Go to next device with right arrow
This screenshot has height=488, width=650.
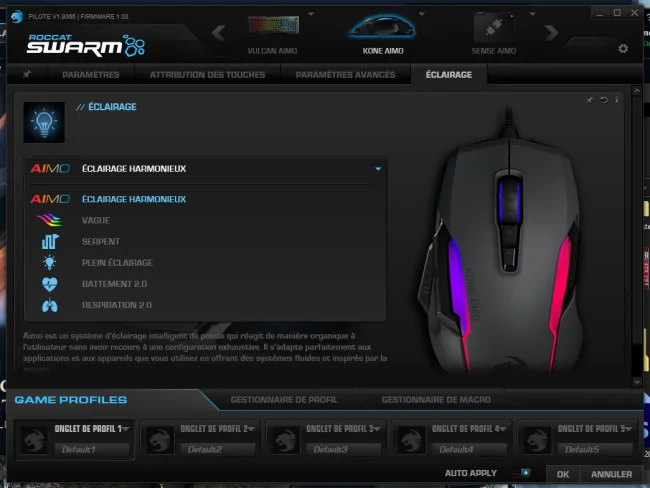[551, 32]
